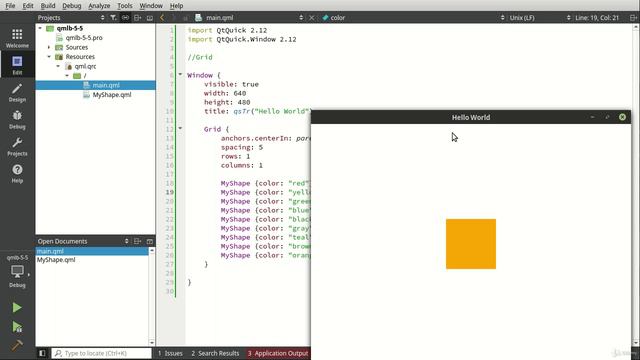
Task: Run the project with green play button
Action: pyautogui.click(x=17, y=307)
